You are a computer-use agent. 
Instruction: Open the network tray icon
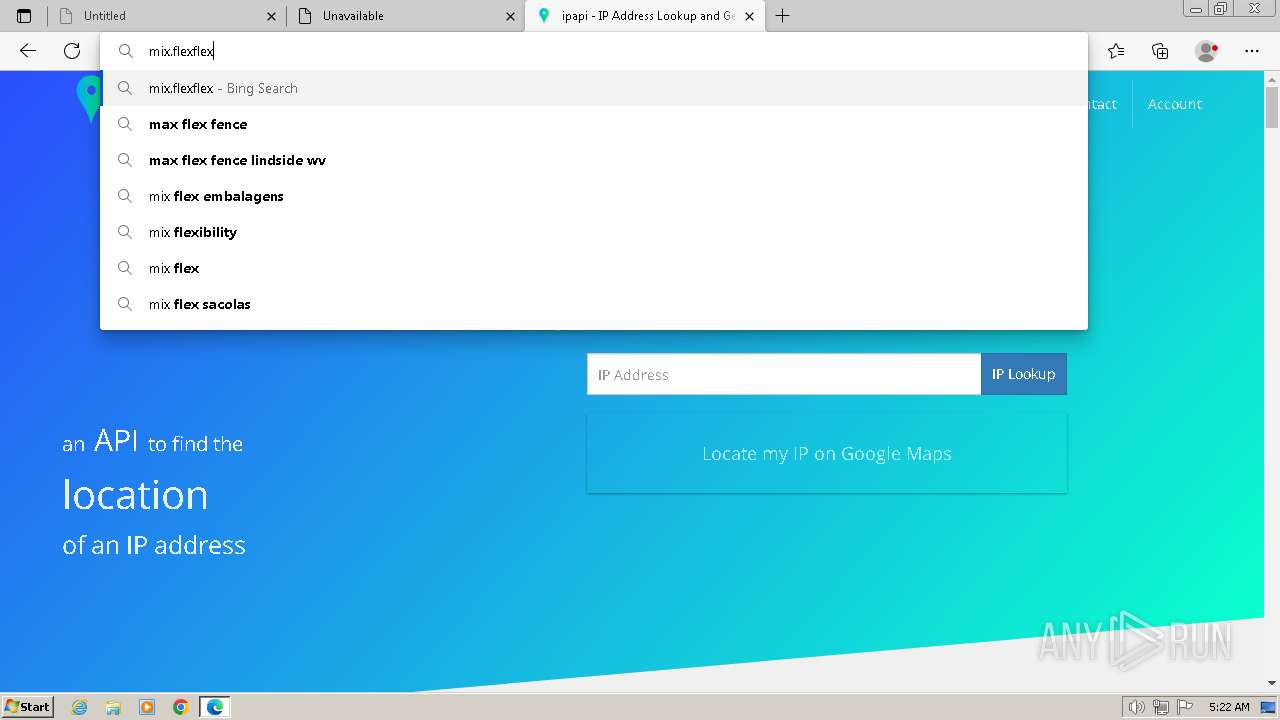point(1161,707)
